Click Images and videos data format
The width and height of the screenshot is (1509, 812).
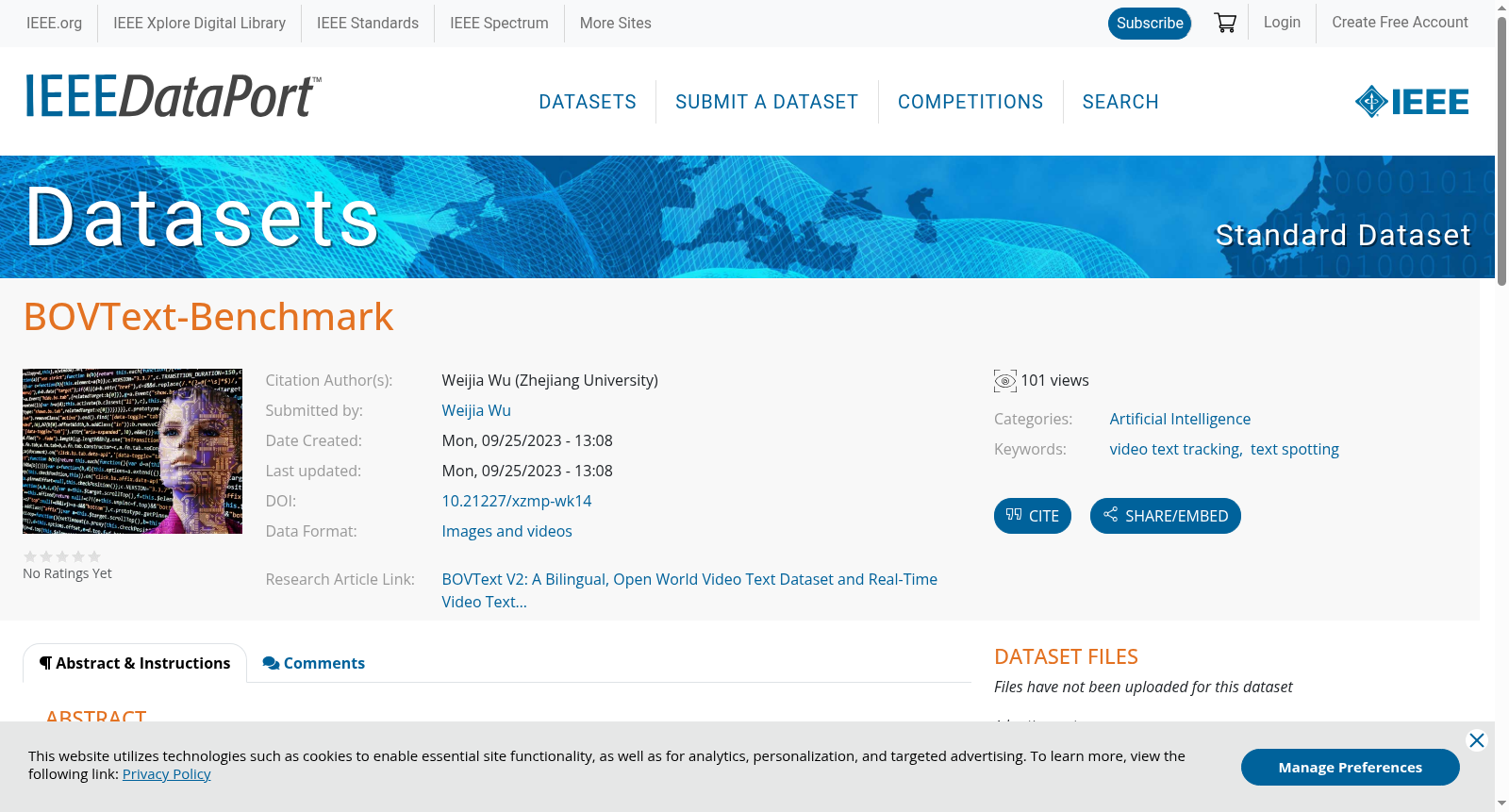pyautogui.click(x=506, y=531)
